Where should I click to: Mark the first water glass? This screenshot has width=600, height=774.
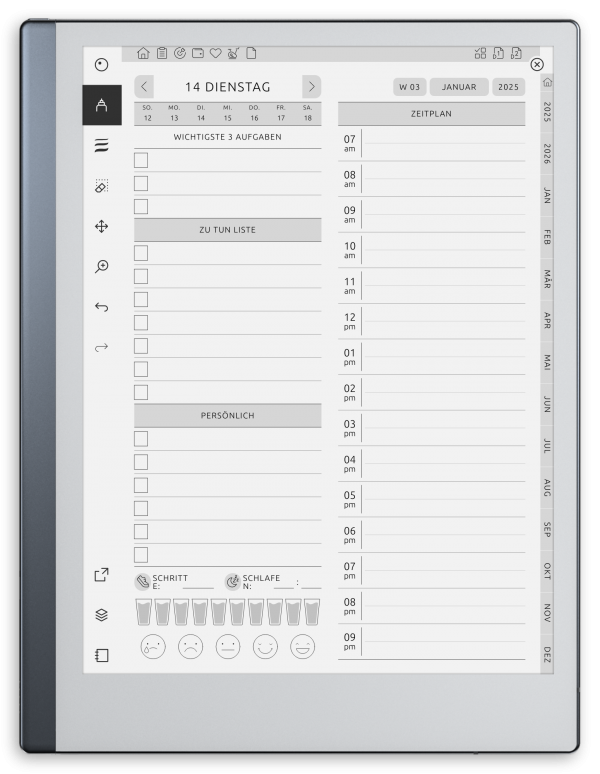144,612
